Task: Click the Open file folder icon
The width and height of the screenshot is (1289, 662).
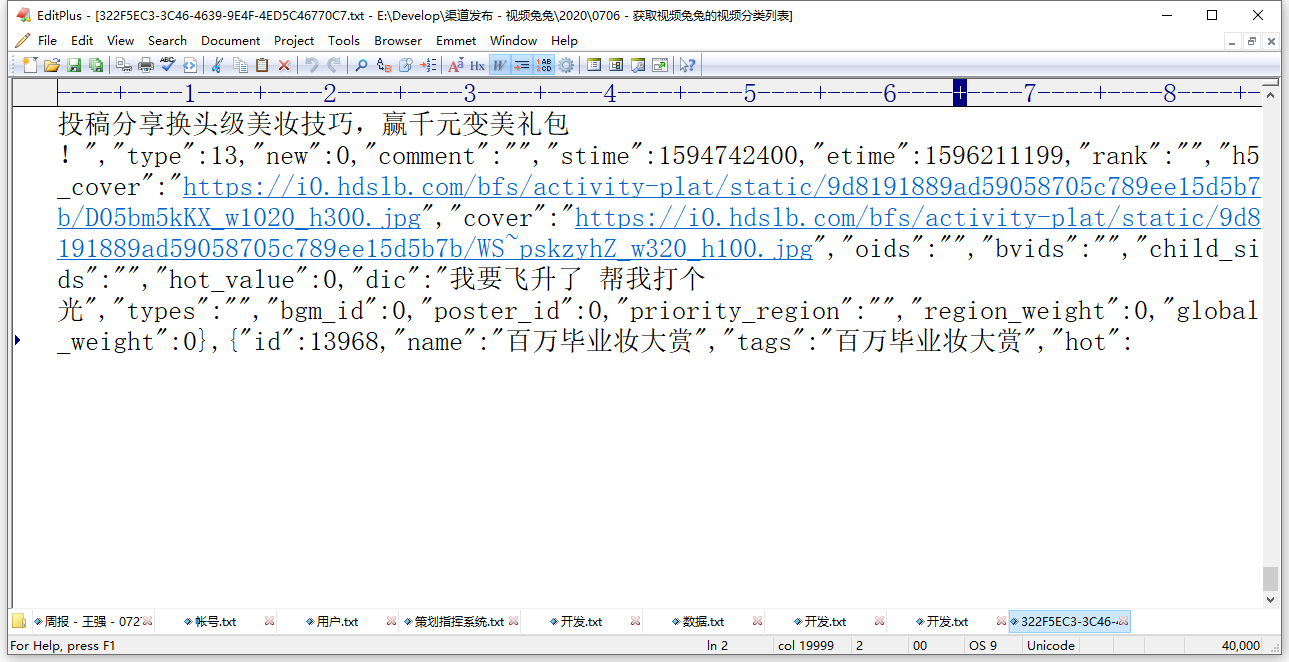Action: [x=52, y=65]
